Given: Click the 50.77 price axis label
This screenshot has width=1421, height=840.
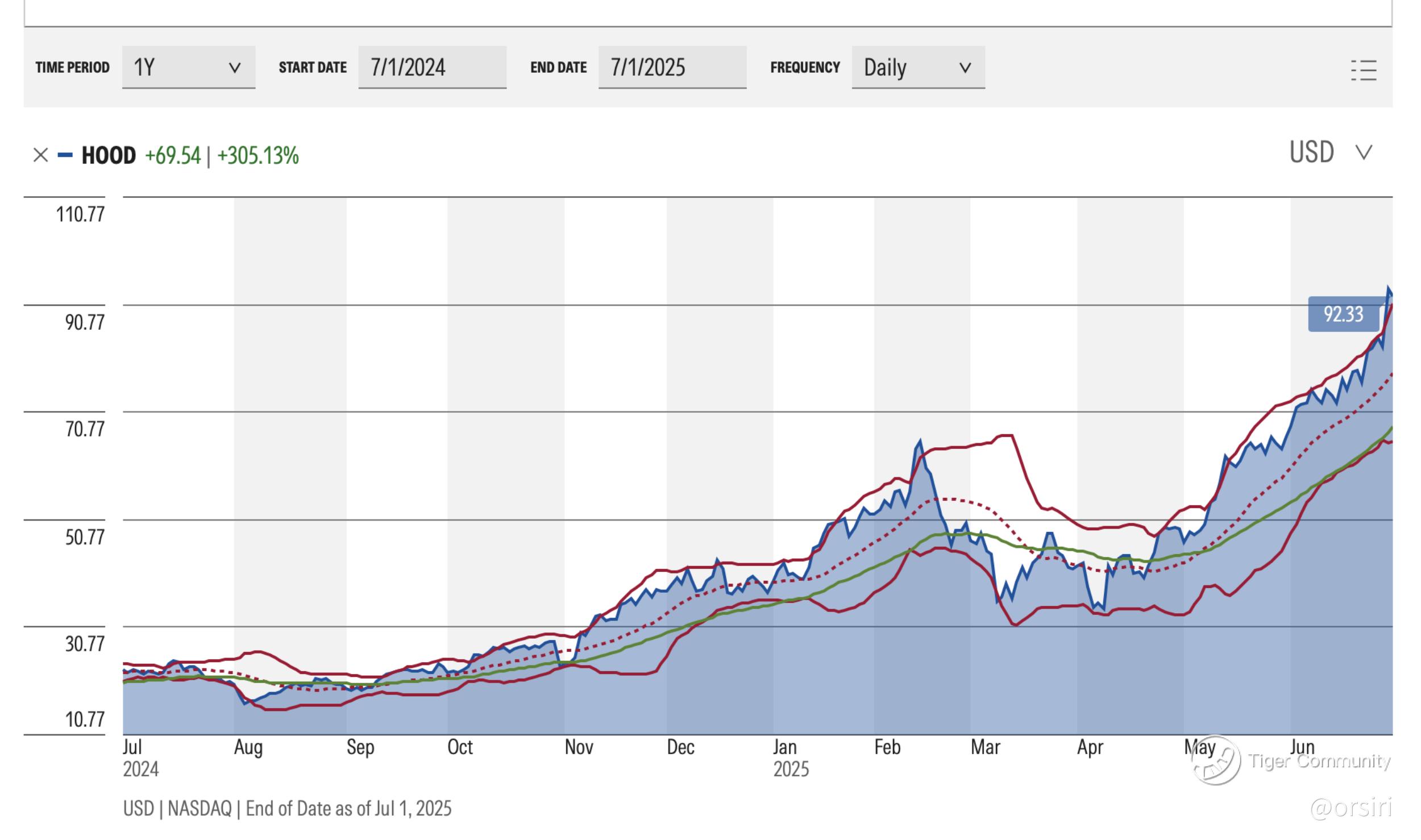Looking at the screenshot, I should (x=85, y=537).
